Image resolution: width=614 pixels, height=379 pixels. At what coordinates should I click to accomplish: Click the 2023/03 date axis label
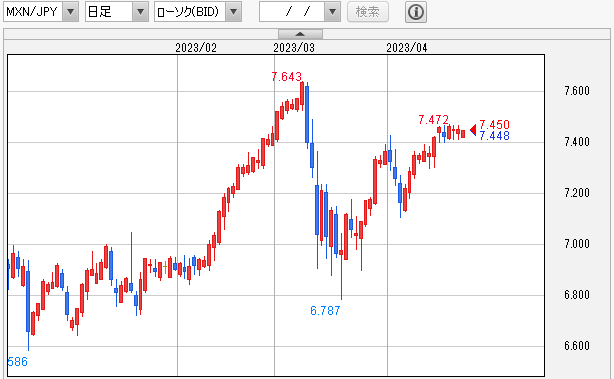(294, 48)
